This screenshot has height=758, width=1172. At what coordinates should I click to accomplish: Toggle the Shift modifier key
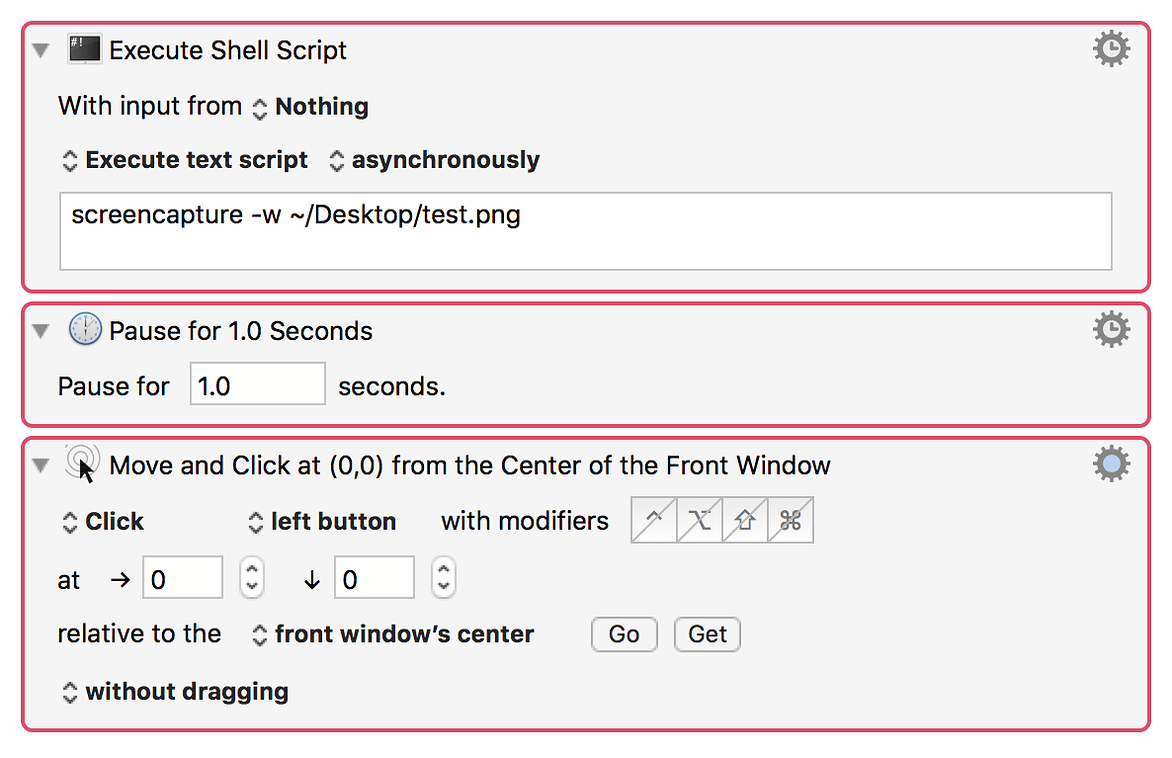745,521
